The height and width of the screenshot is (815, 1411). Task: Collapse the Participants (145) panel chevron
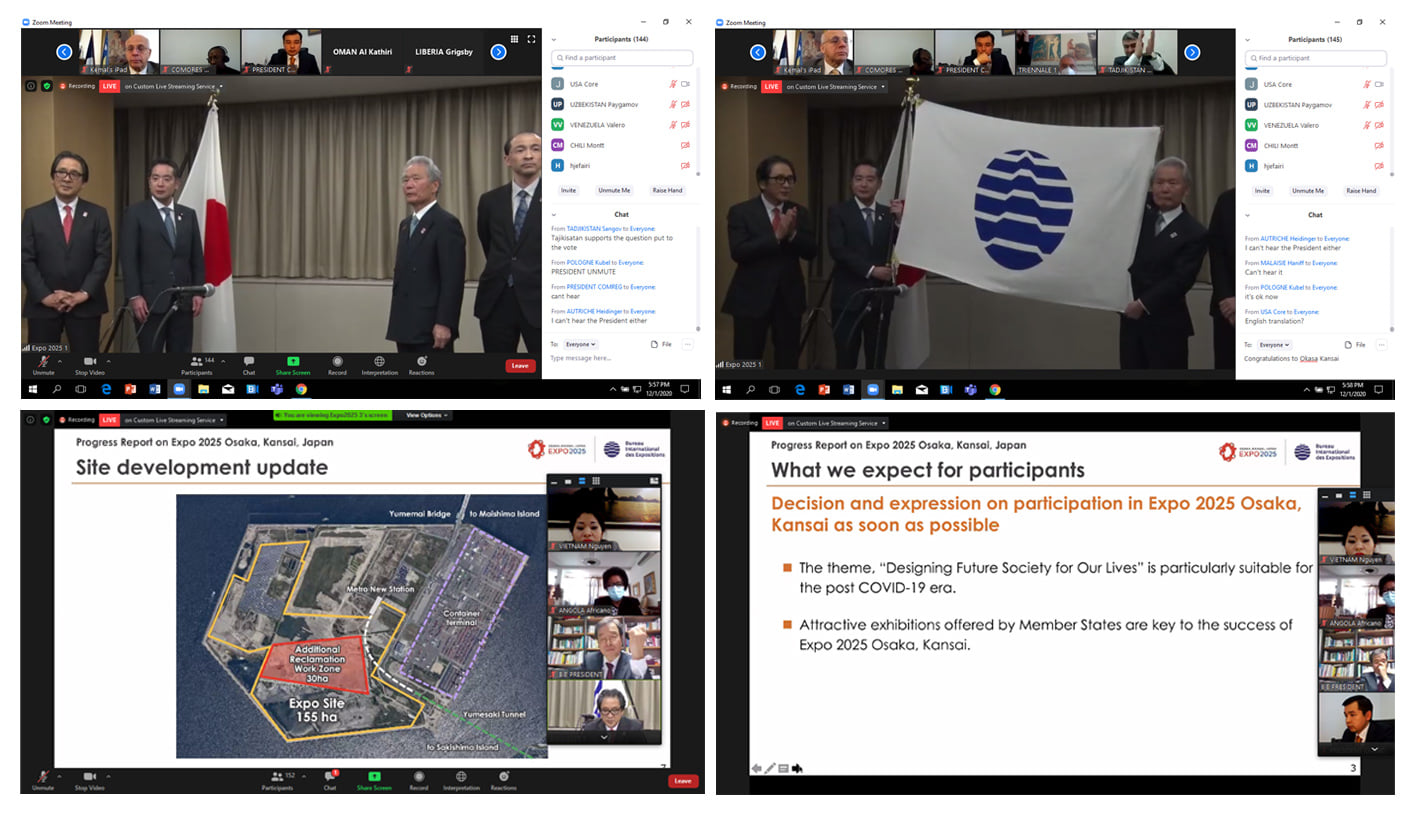point(1246,39)
